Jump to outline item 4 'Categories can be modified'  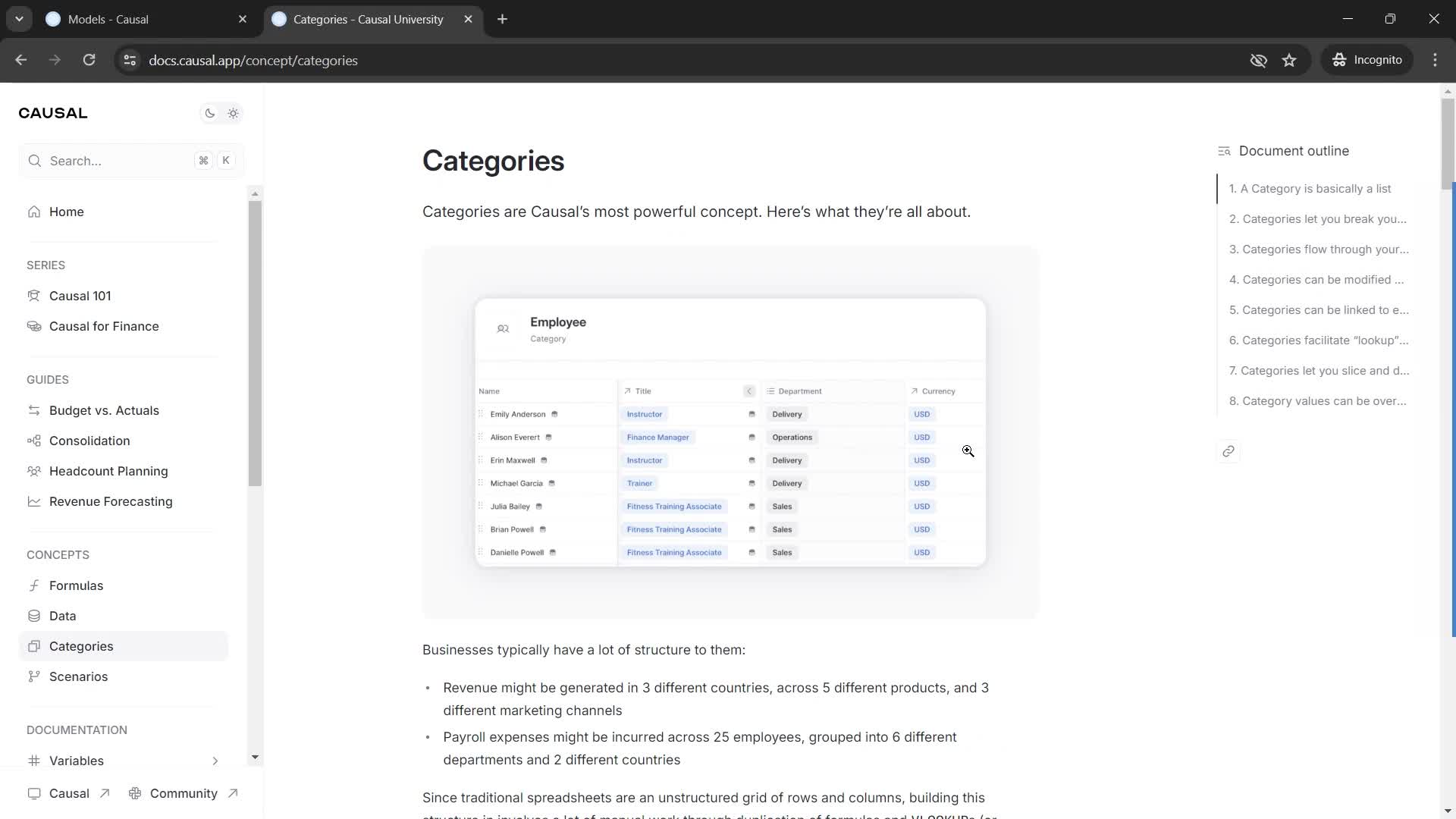1316,280
